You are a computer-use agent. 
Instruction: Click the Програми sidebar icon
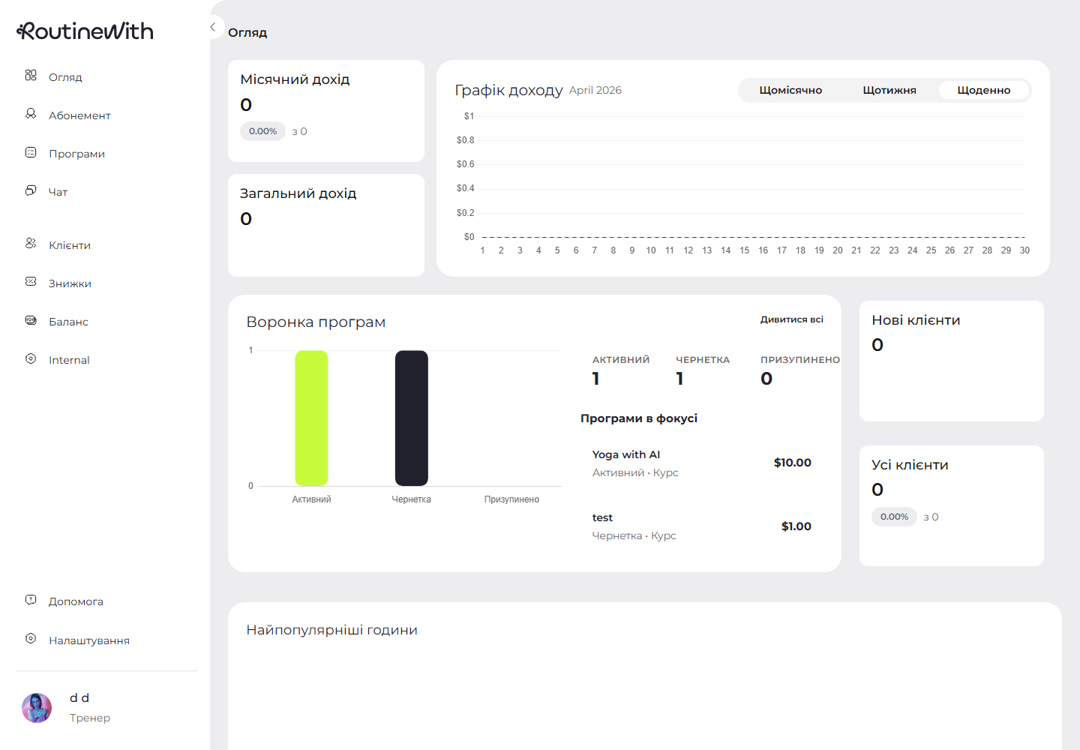coord(29,152)
